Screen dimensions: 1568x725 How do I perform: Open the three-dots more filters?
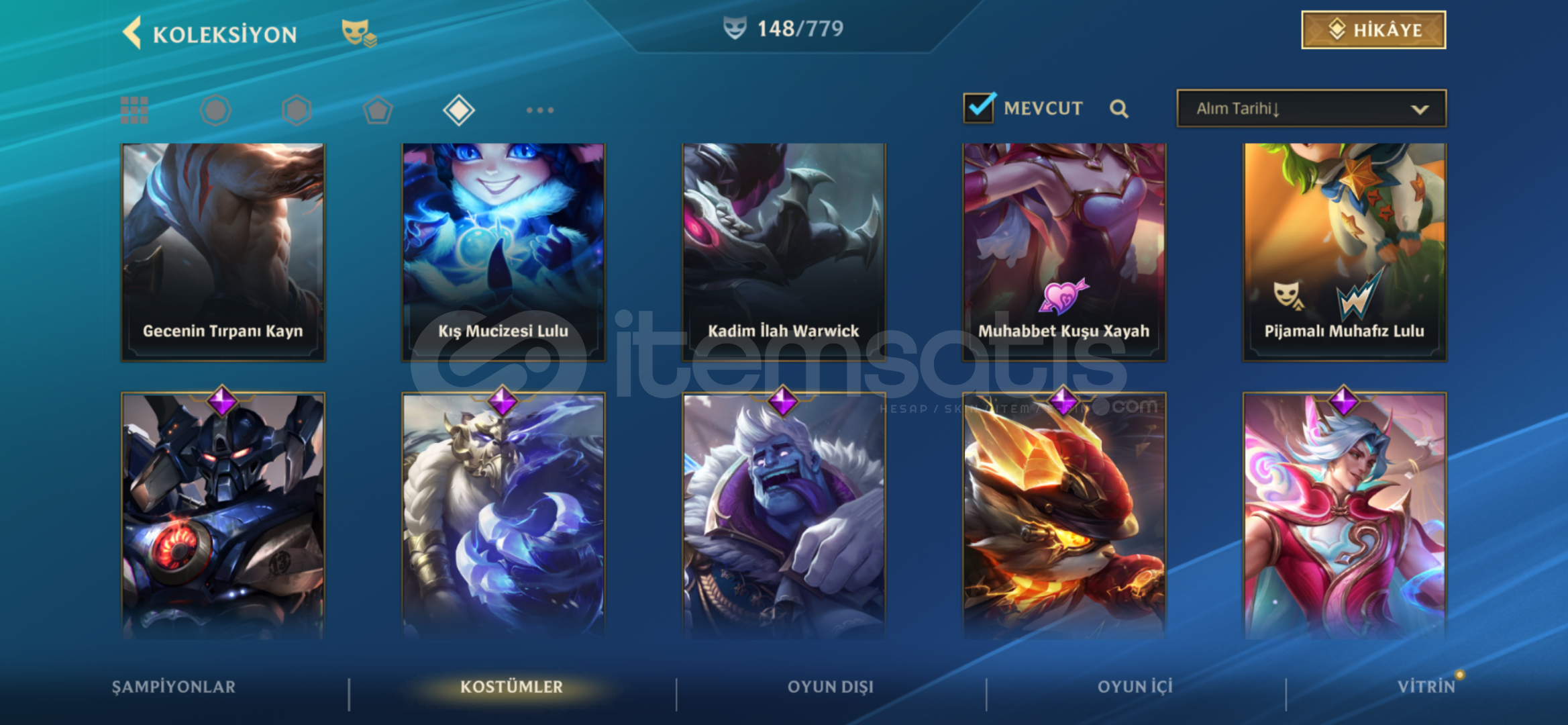point(540,110)
